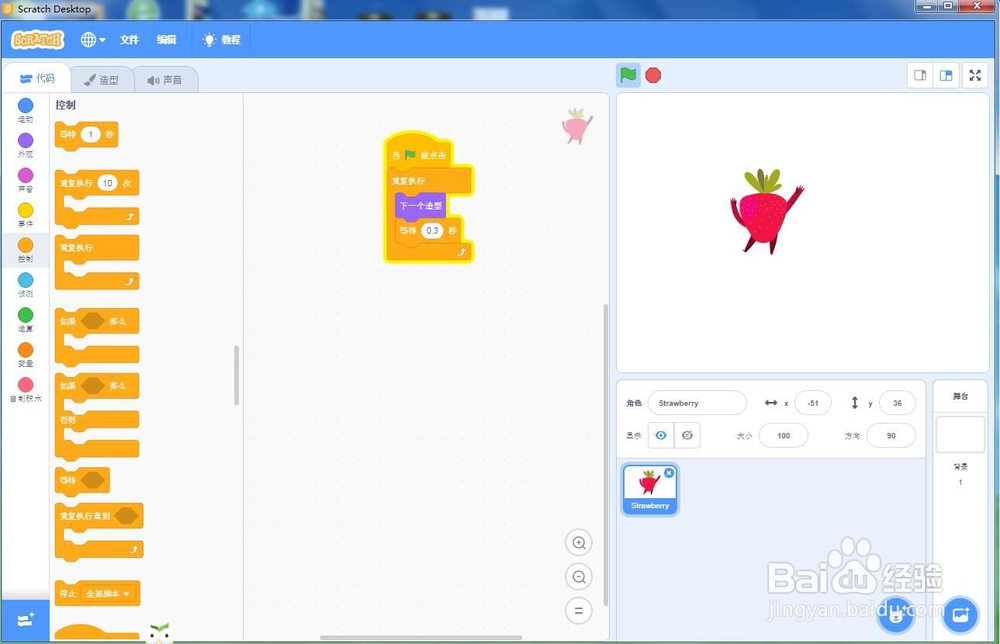Select the 声音 sound block category

(x=26, y=180)
